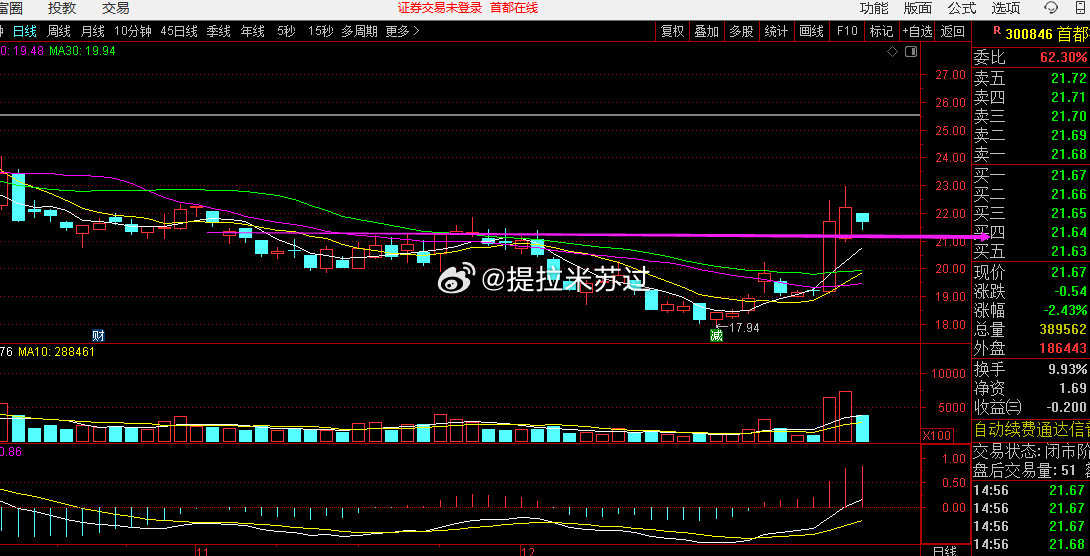Select the 45日线 period
The image size is (1090, 556).
179,31
